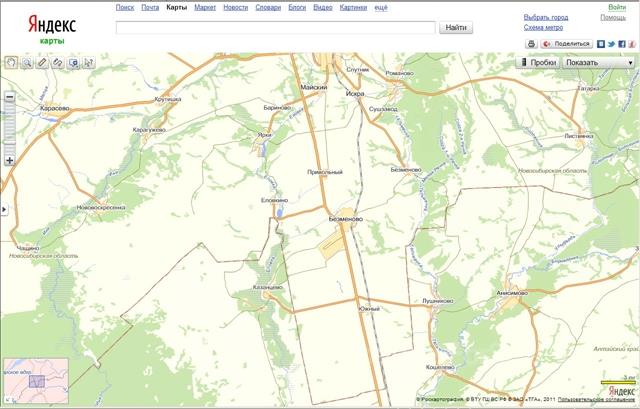Open the Маркет tab
This screenshot has width=640, height=409.
click(205, 7)
